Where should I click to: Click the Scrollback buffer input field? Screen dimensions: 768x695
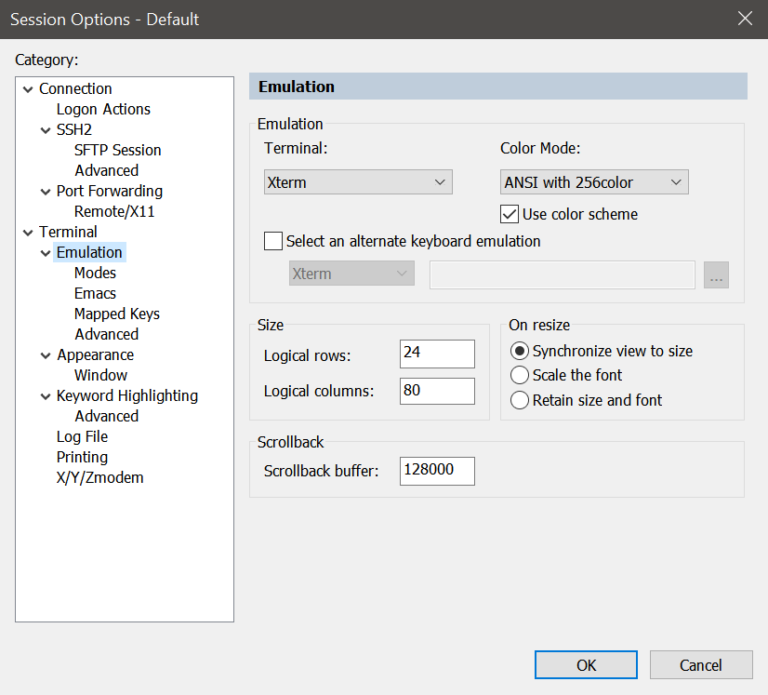436,471
